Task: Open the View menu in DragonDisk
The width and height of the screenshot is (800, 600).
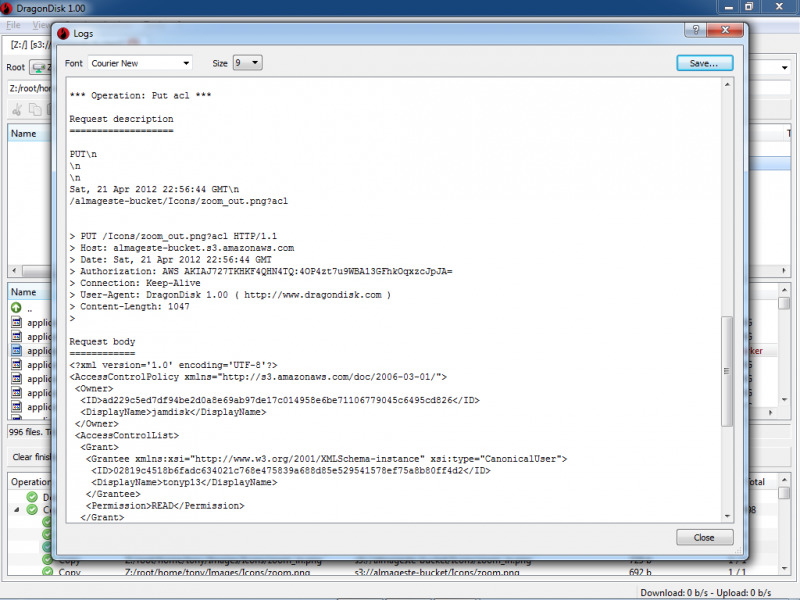Action: (41, 24)
